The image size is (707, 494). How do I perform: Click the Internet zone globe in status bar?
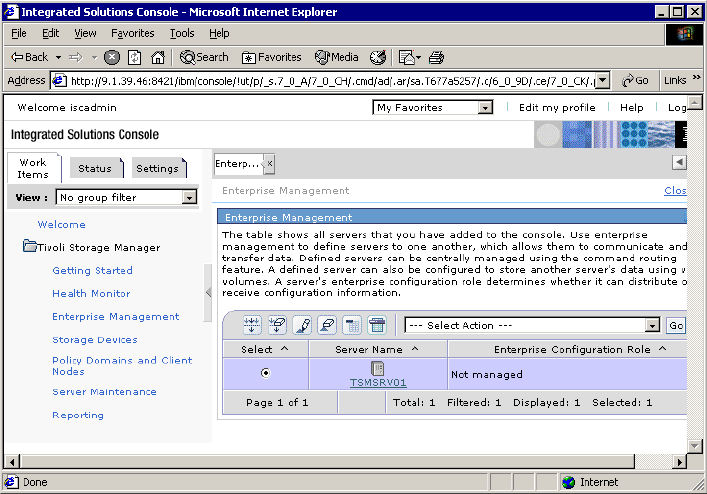569,482
